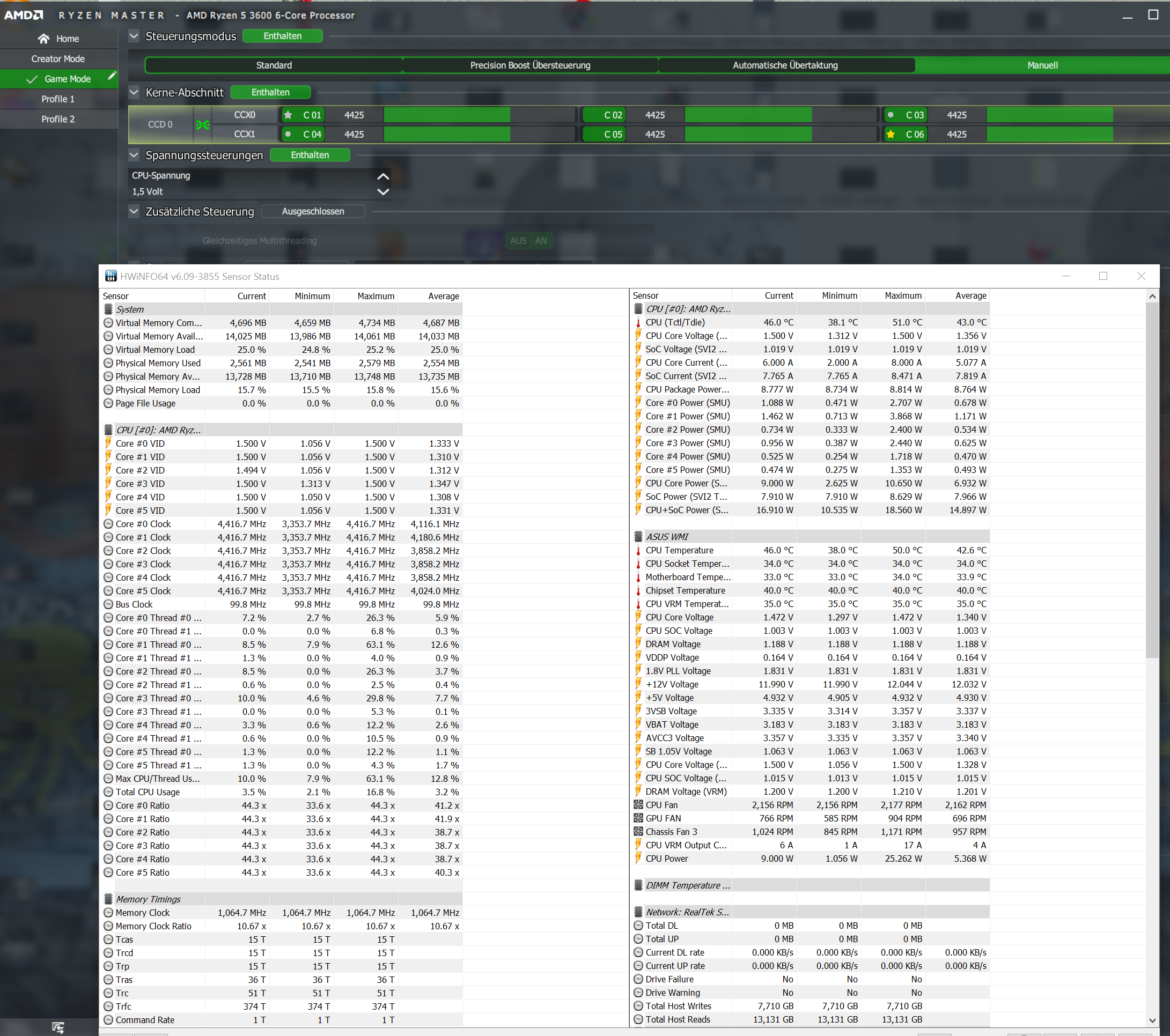The width and height of the screenshot is (1170, 1036).
Task: Select the Precision Boost Übersteuerung mode tab
Action: [530, 65]
